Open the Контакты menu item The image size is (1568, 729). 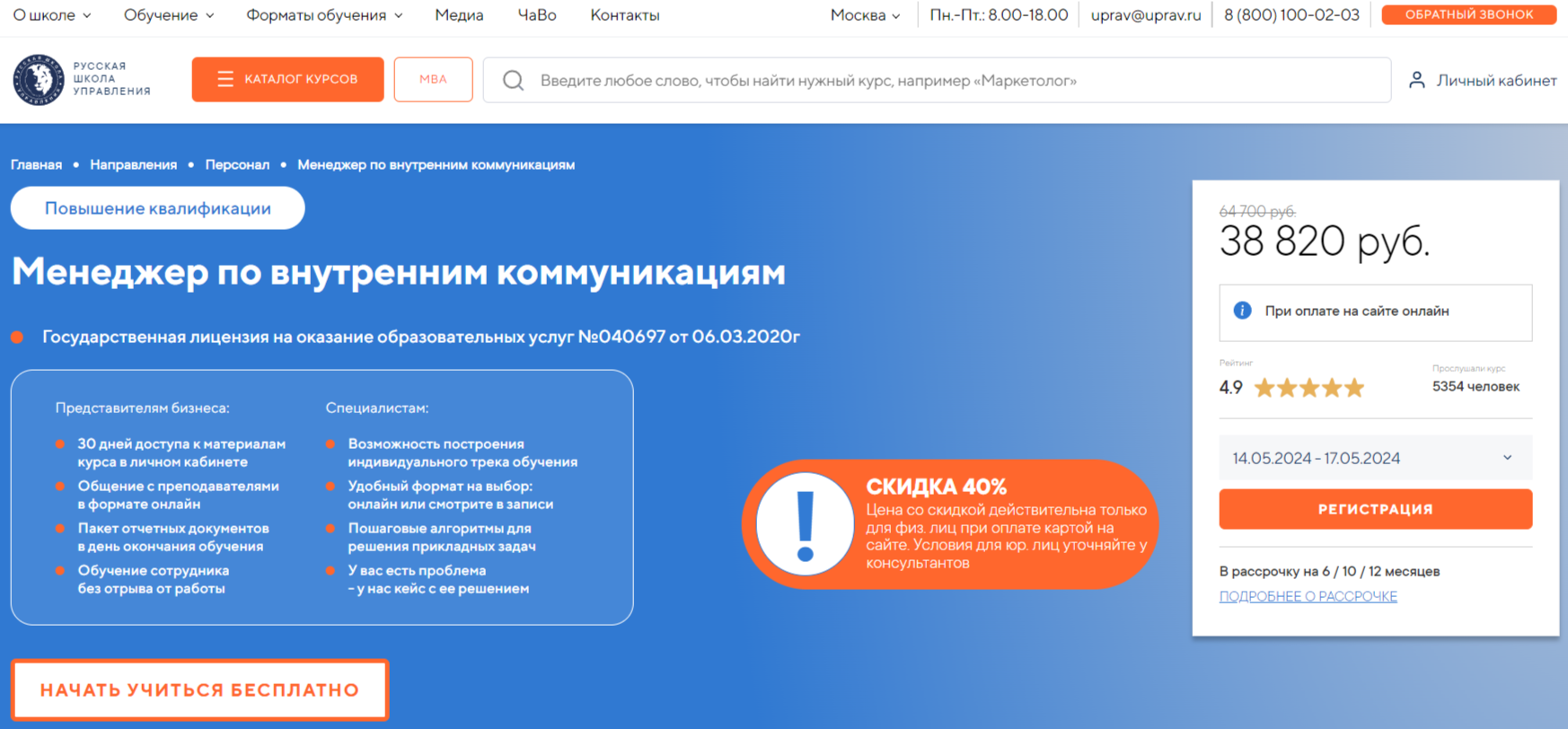(625, 15)
